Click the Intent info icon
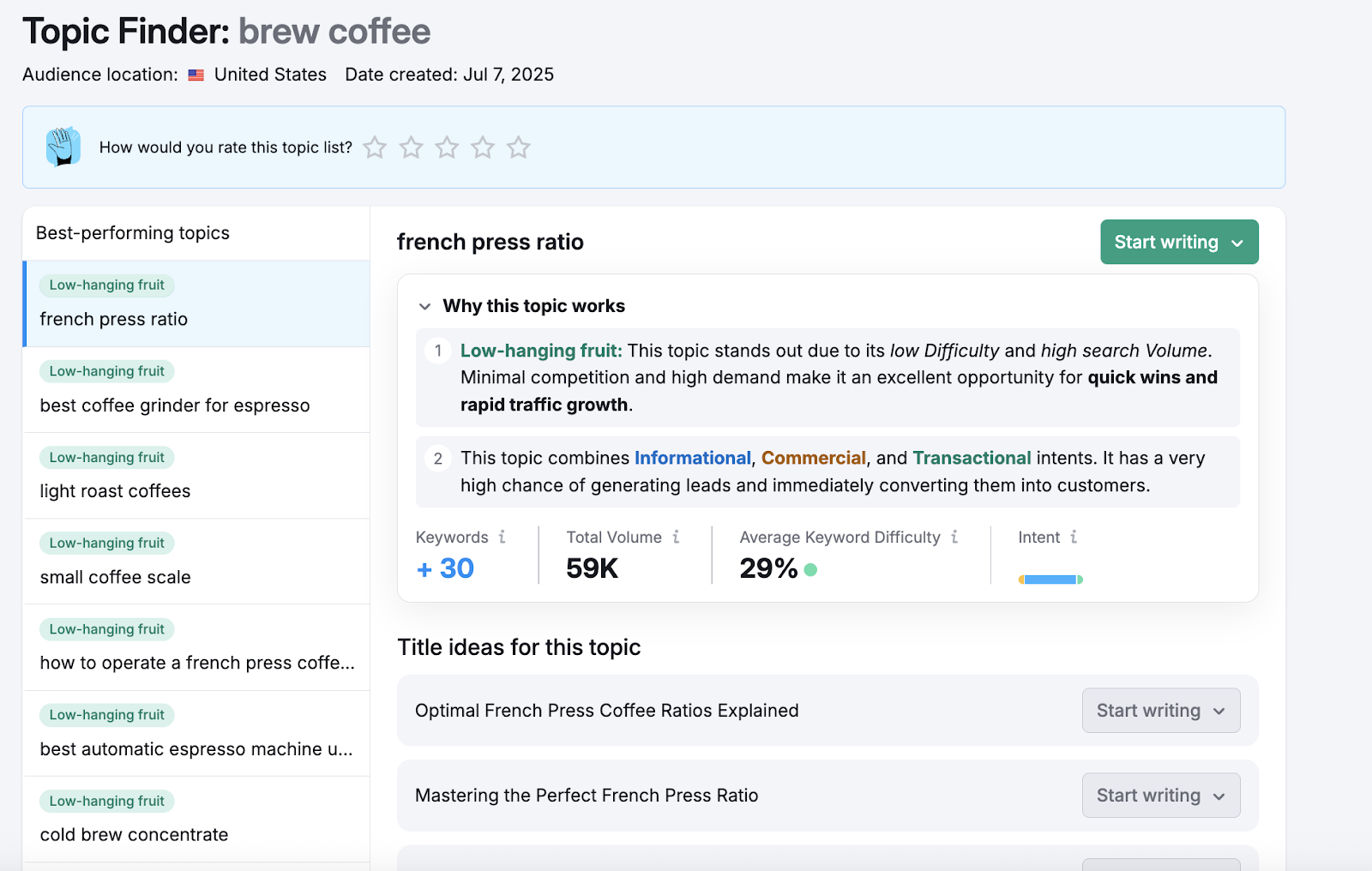The image size is (1372, 871). [1074, 537]
